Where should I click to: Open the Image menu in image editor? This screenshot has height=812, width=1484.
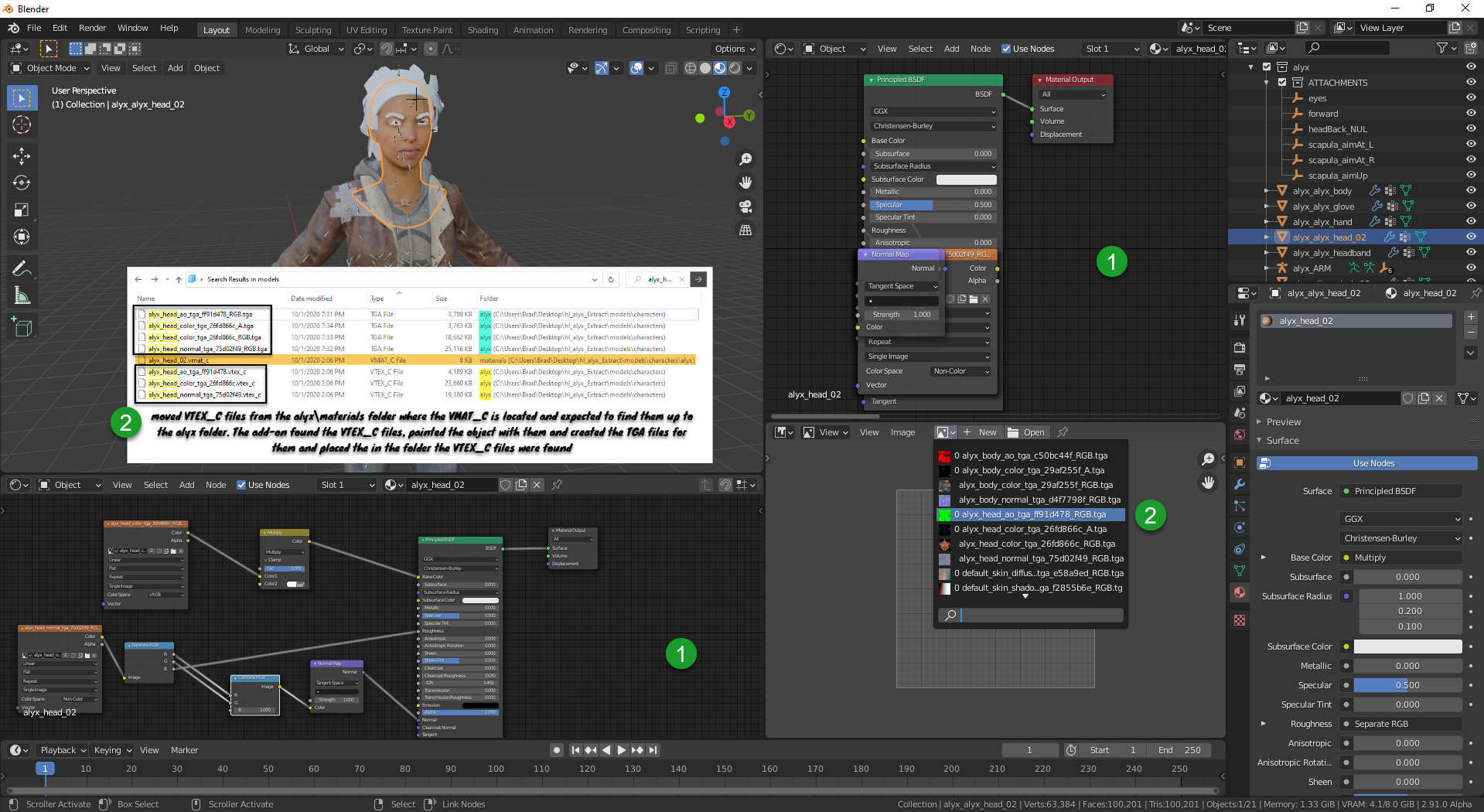[x=902, y=432]
